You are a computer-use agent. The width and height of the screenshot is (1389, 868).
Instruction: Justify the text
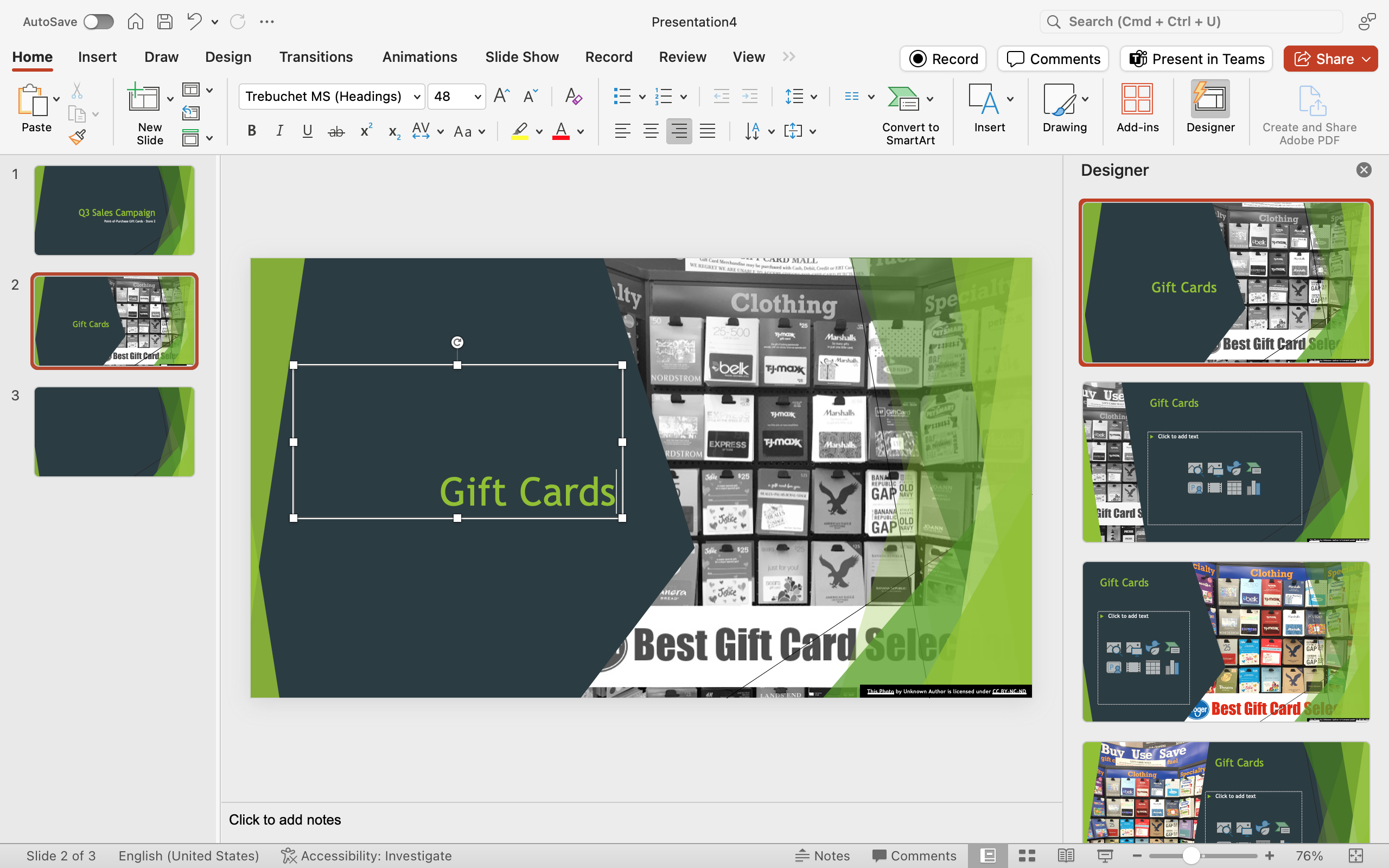pos(707,131)
